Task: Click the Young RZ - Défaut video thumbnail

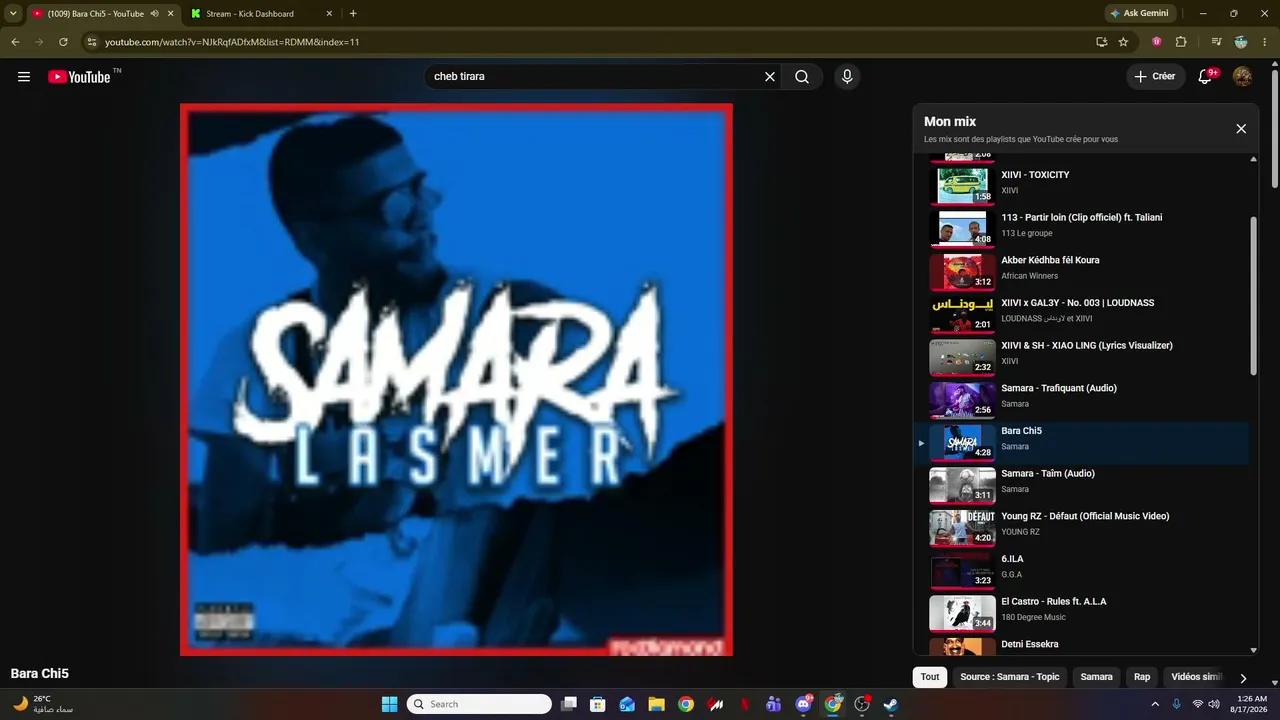Action: click(x=962, y=528)
